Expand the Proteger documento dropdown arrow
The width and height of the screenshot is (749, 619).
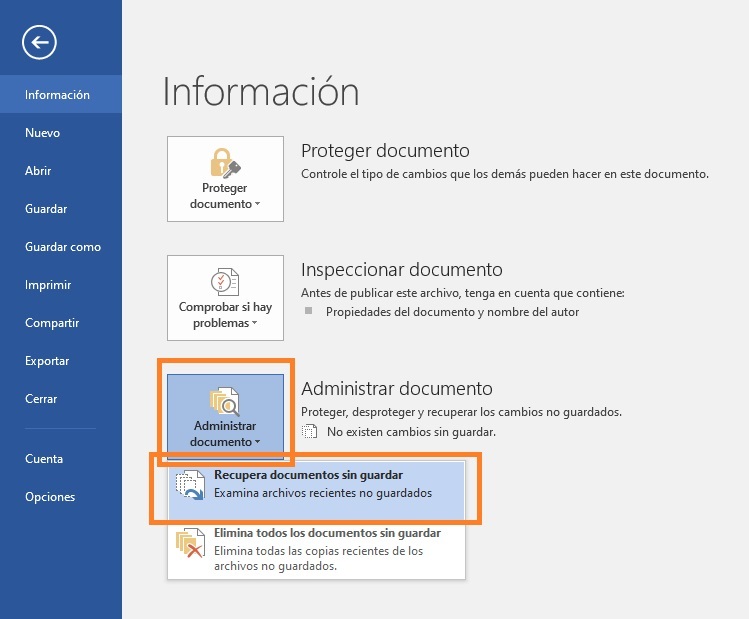pyautogui.click(x=257, y=204)
